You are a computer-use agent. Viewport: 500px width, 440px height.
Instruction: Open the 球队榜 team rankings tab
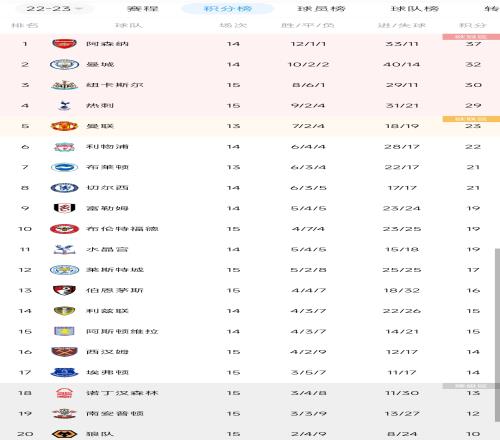pos(414,8)
